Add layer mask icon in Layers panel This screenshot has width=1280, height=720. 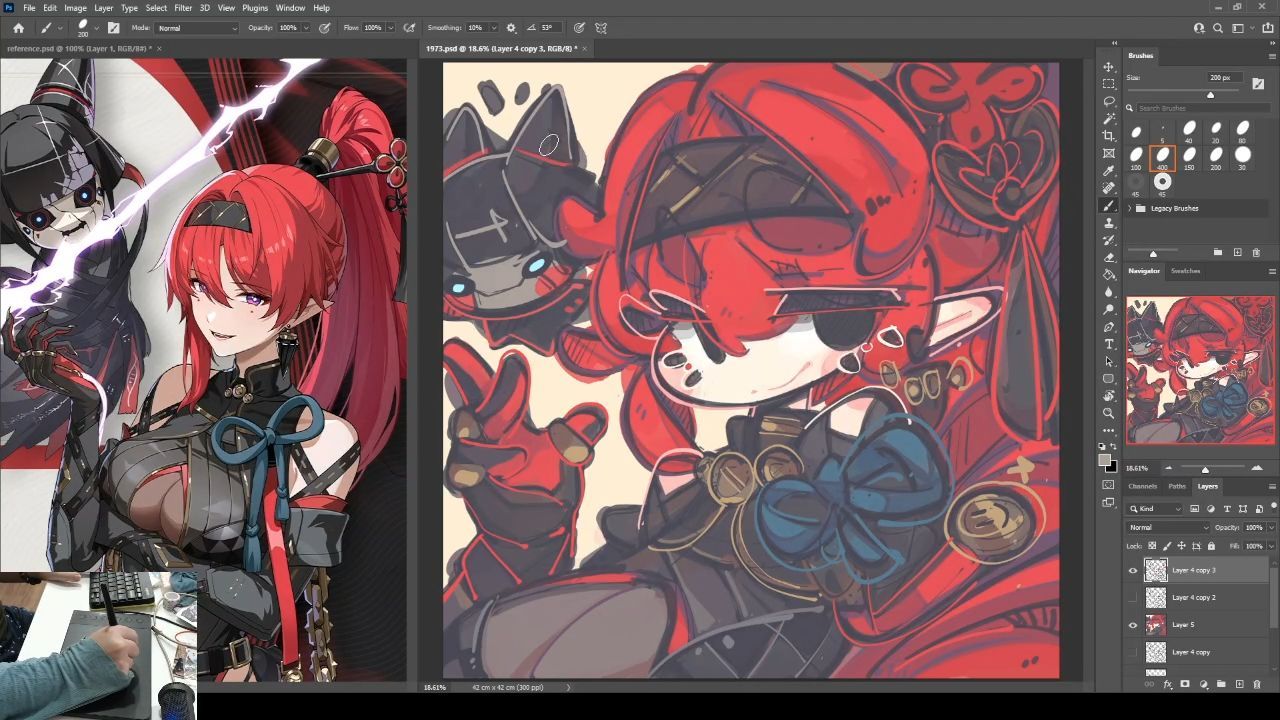[1185, 684]
